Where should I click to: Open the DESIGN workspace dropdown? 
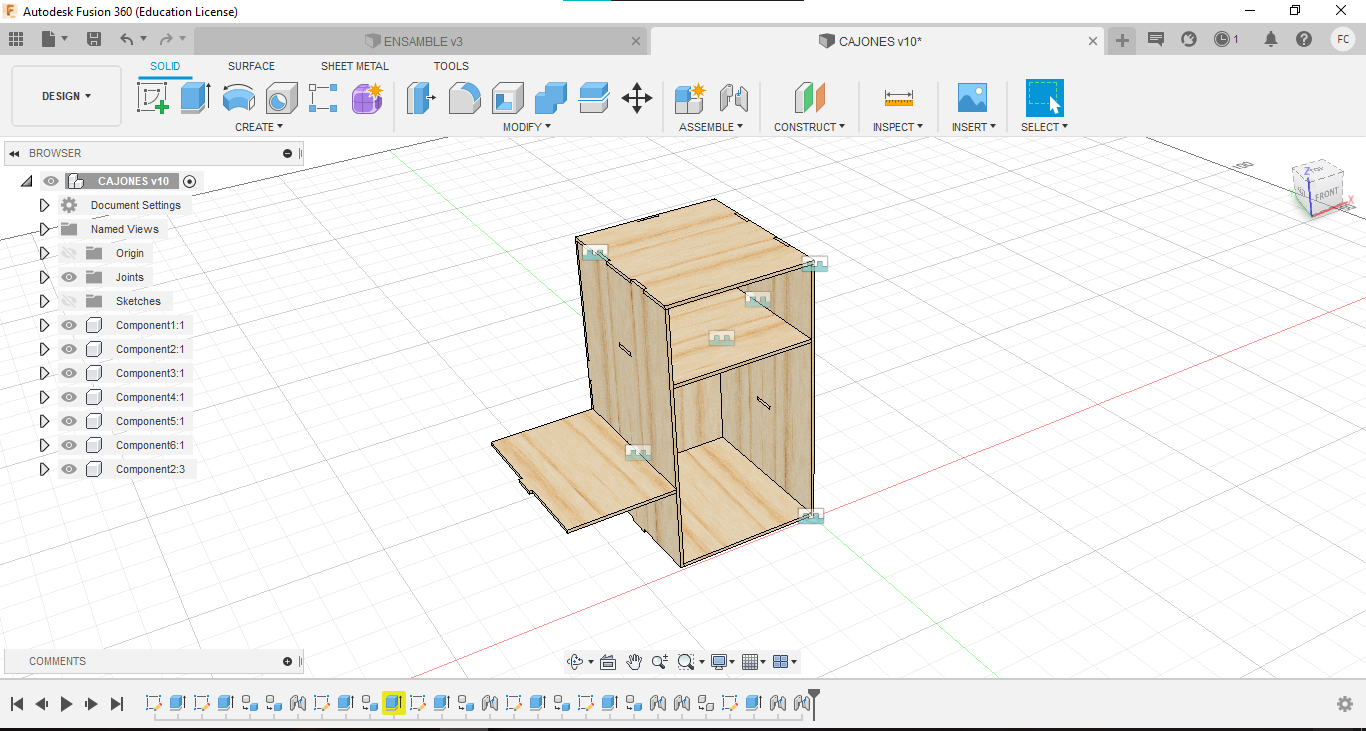pos(66,96)
